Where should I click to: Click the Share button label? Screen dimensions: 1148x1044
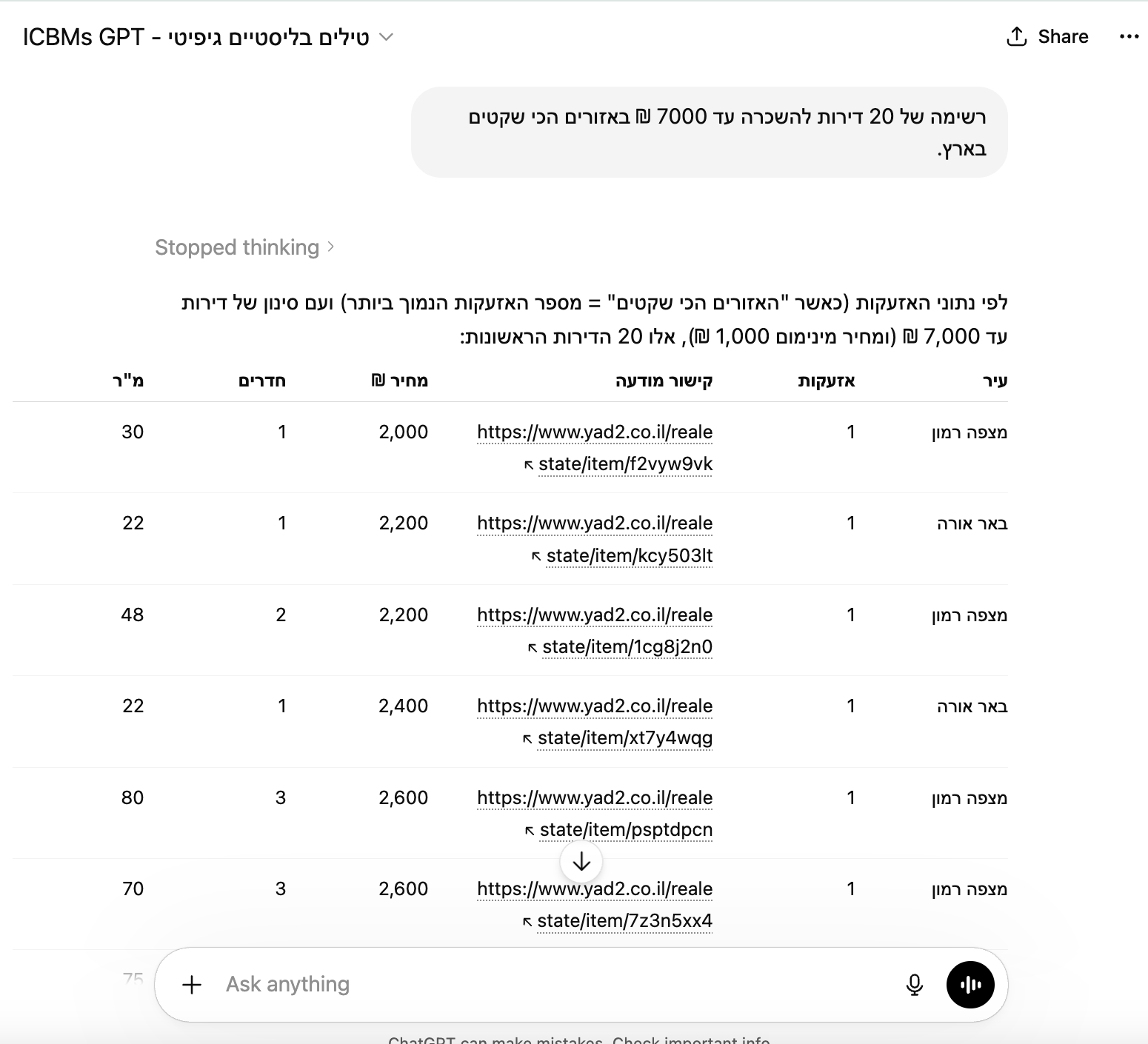tap(1063, 36)
